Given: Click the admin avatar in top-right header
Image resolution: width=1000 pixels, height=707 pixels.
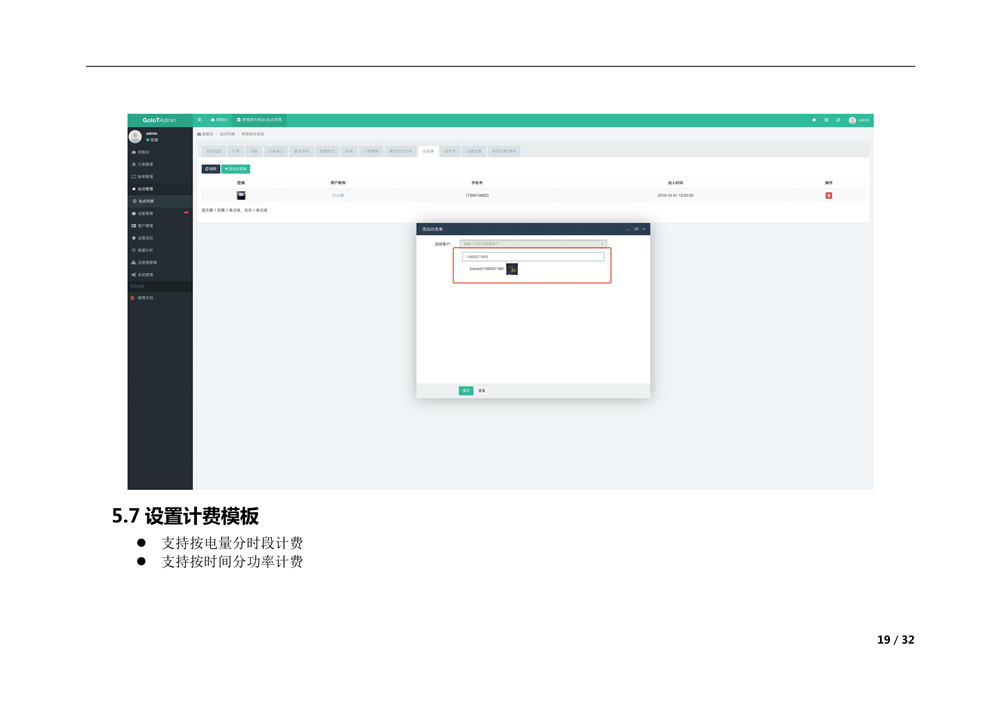Looking at the screenshot, I should [x=852, y=120].
